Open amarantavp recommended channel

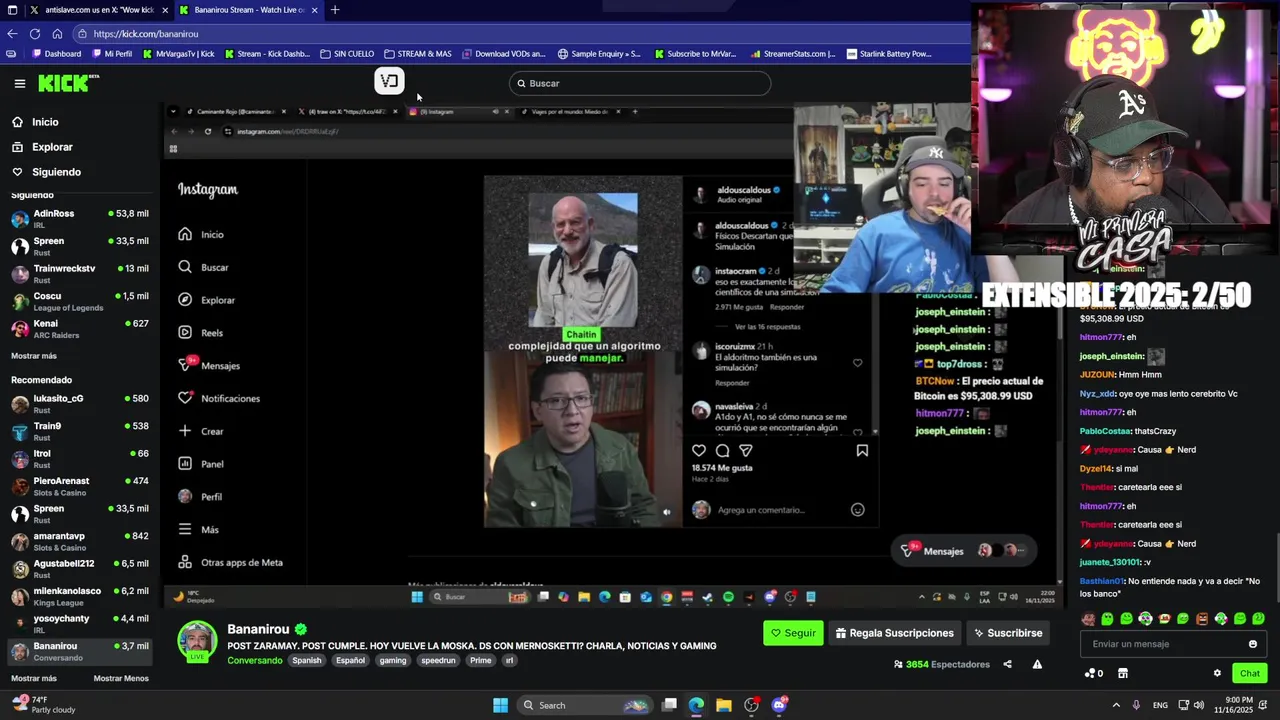(79, 541)
